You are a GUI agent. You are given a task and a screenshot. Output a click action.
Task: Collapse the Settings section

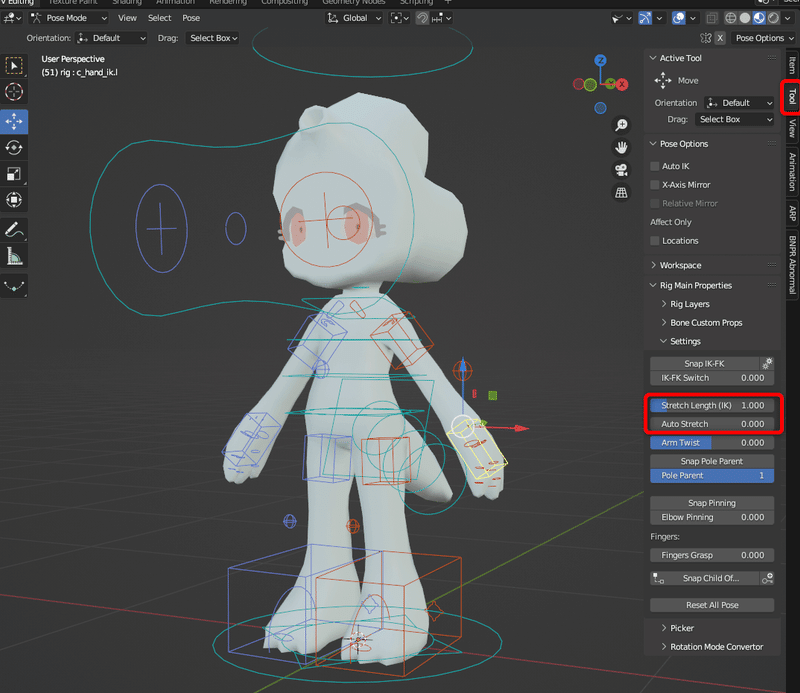coord(685,341)
